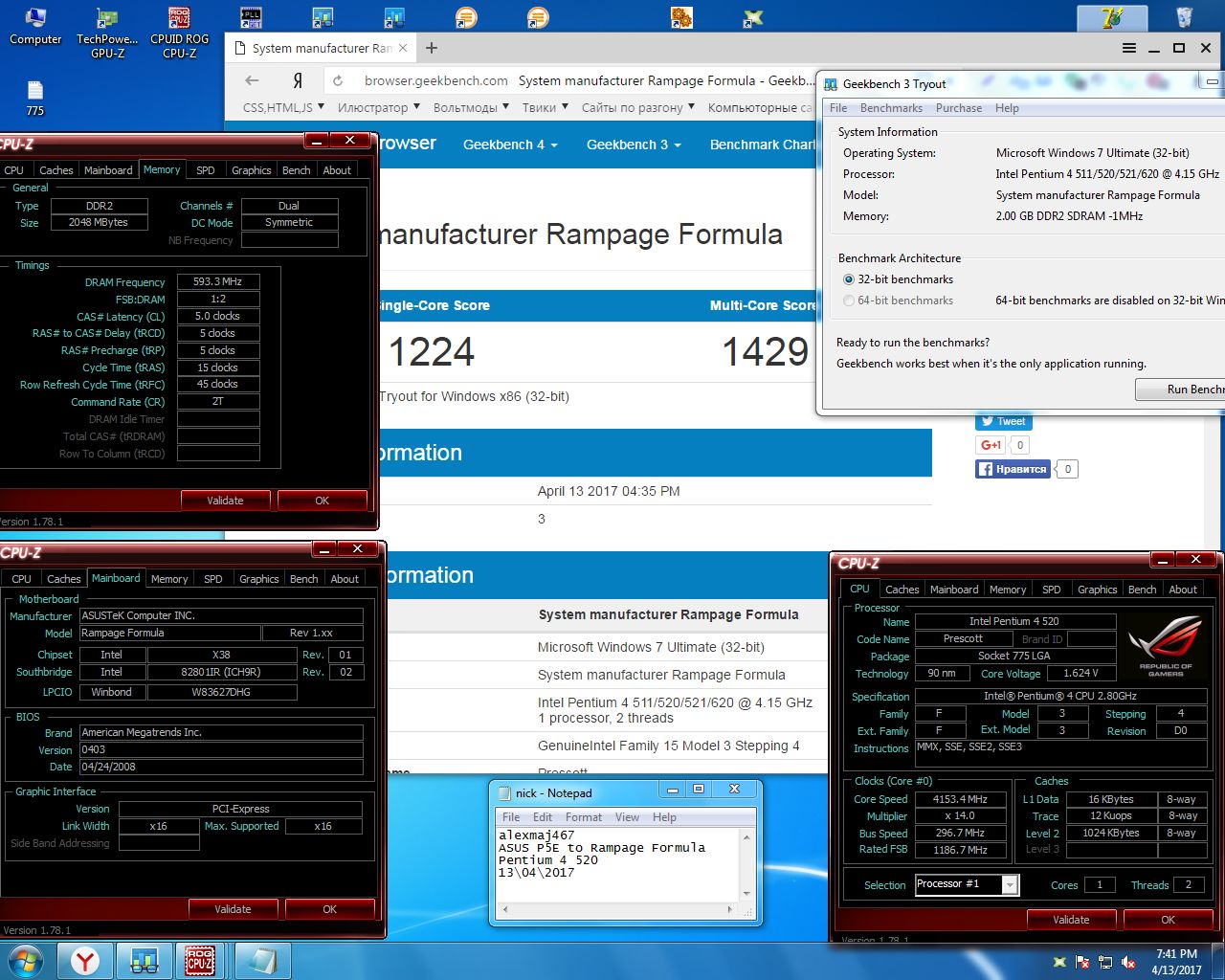Click the single-core score 1224
The height and width of the screenshot is (980, 1225).
pyautogui.click(x=431, y=352)
